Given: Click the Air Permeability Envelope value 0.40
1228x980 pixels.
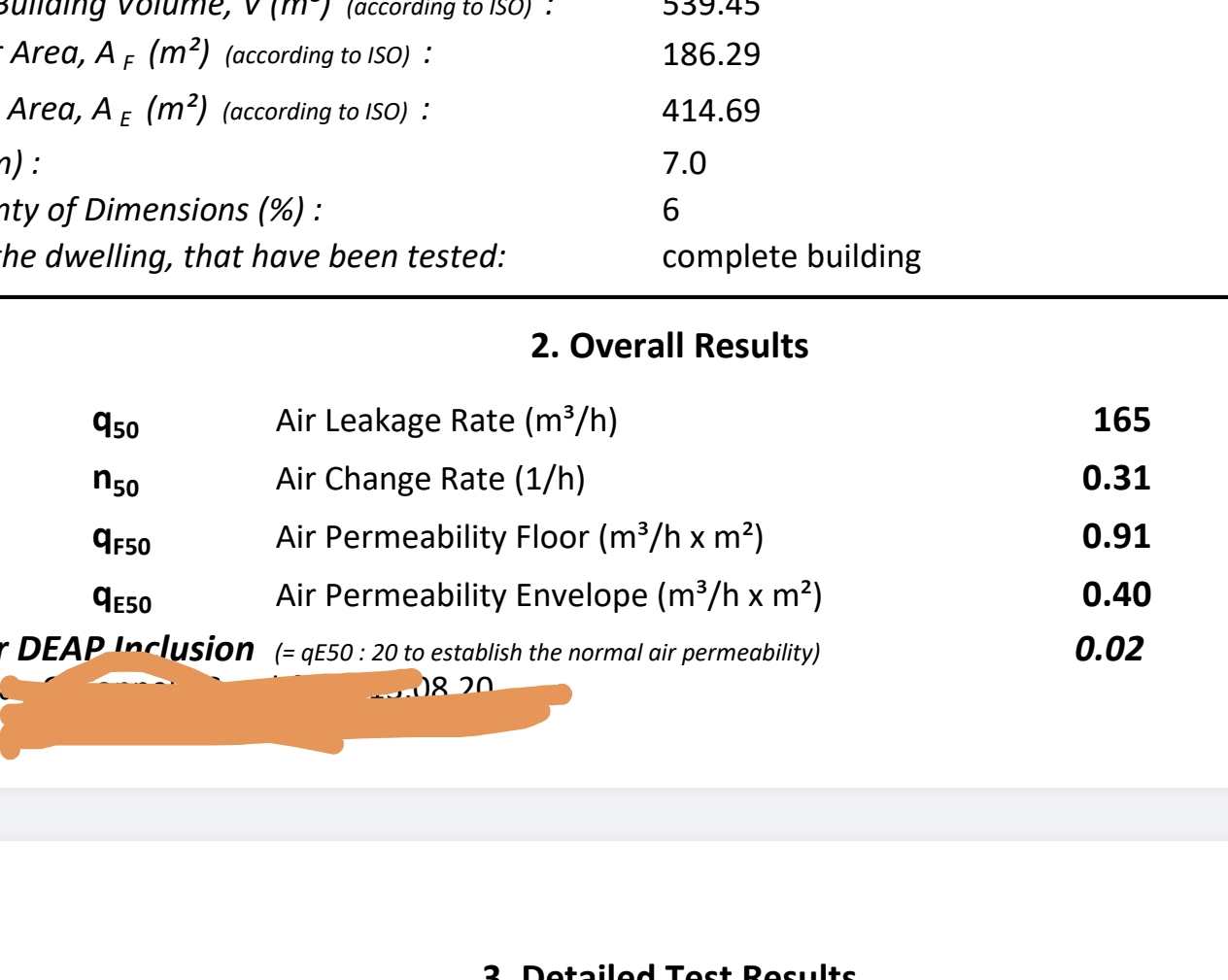Looking at the screenshot, I should click(x=1116, y=594).
